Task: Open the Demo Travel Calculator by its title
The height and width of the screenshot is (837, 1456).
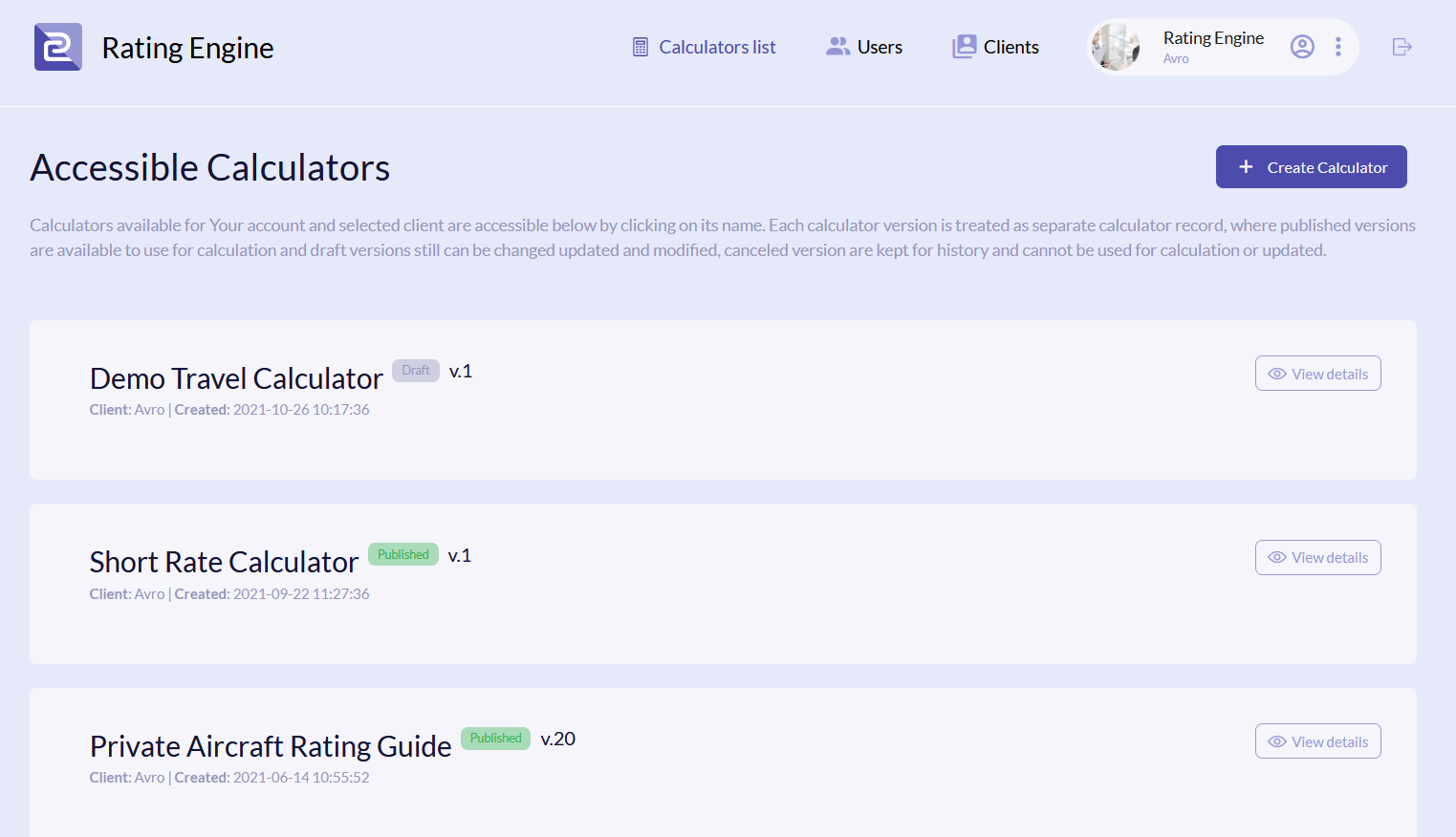Action: [235, 378]
